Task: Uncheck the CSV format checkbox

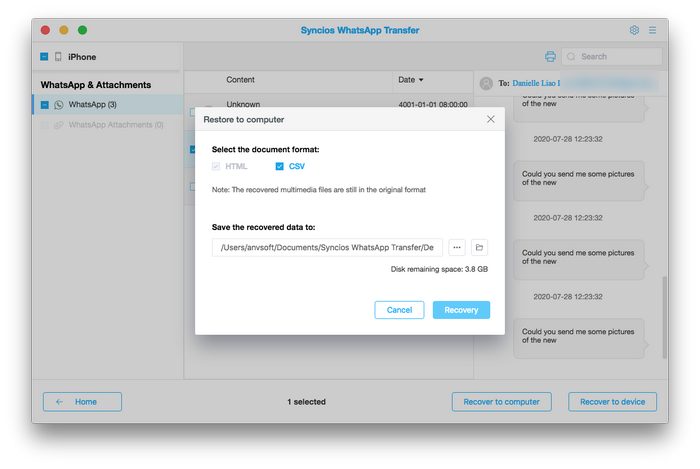Action: [x=279, y=166]
